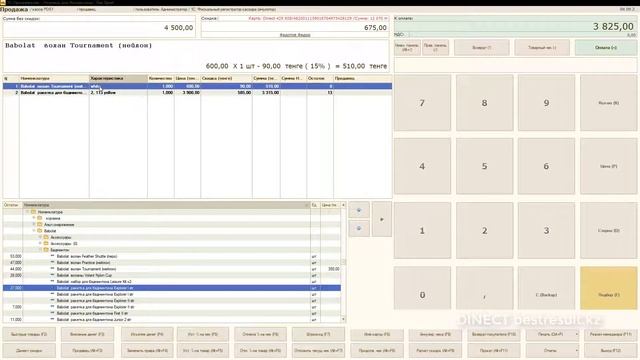Tap the comma decimal key
This screenshot has height=360, width=640.
[x=484, y=288]
